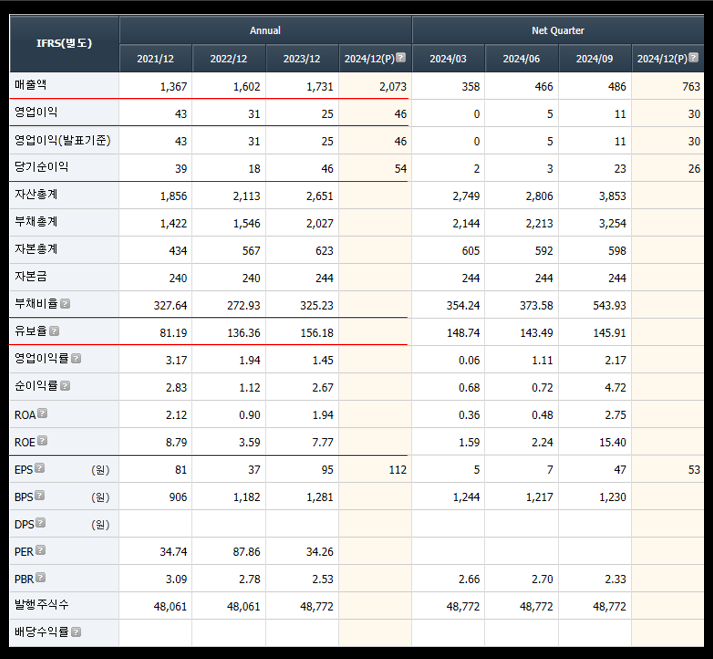Click 부채비율 value 327.64
The width and height of the screenshot is (713, 659).
coord(170,306)
